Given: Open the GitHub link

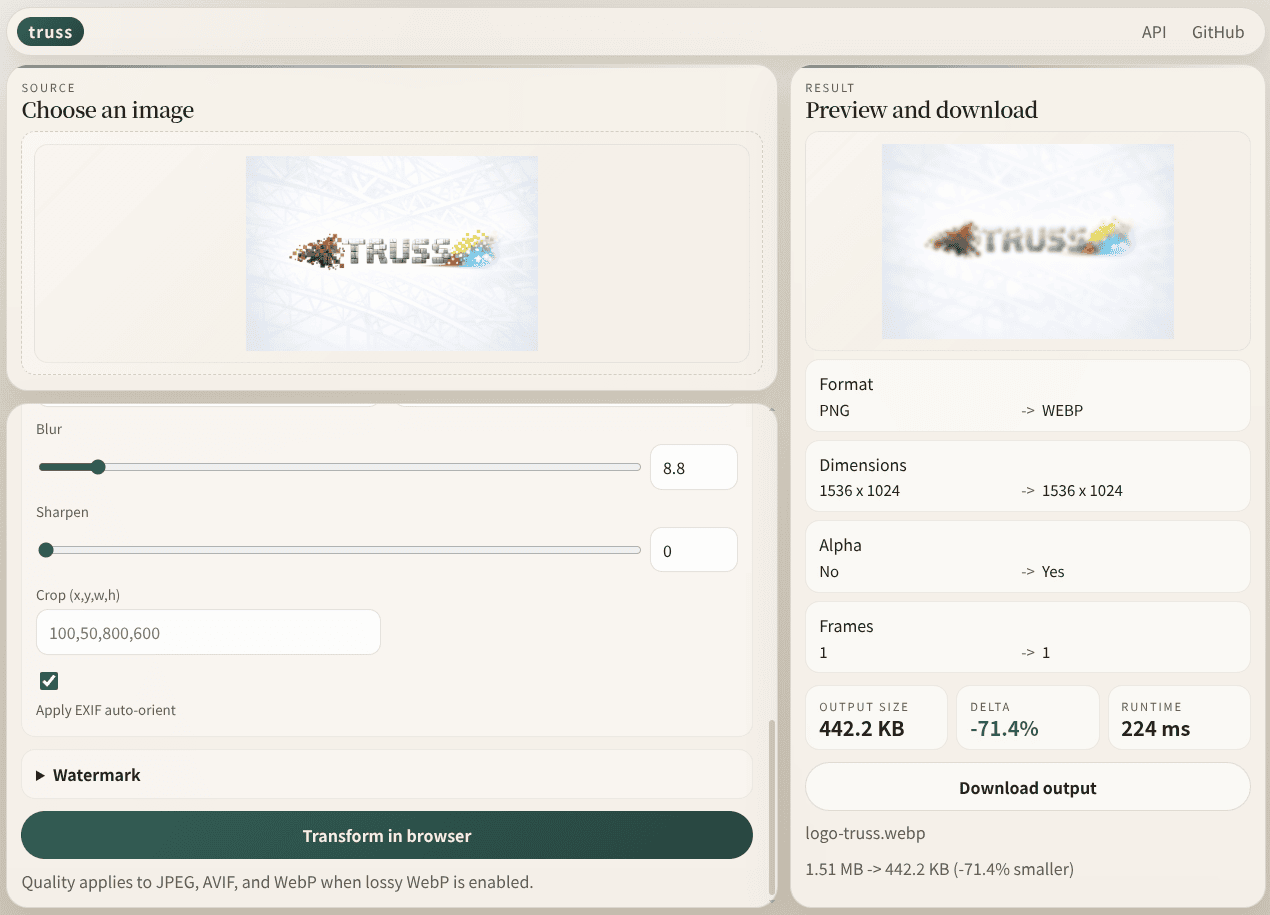Looking at the screenshot, I should (x=1218, y=32).
